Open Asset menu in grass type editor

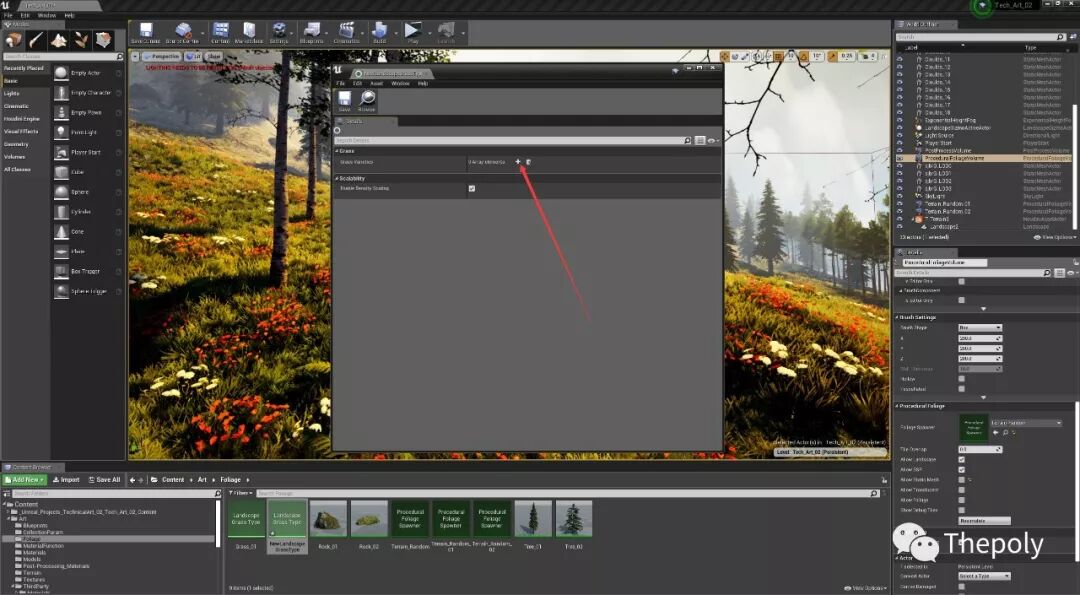tap(377, 83)
